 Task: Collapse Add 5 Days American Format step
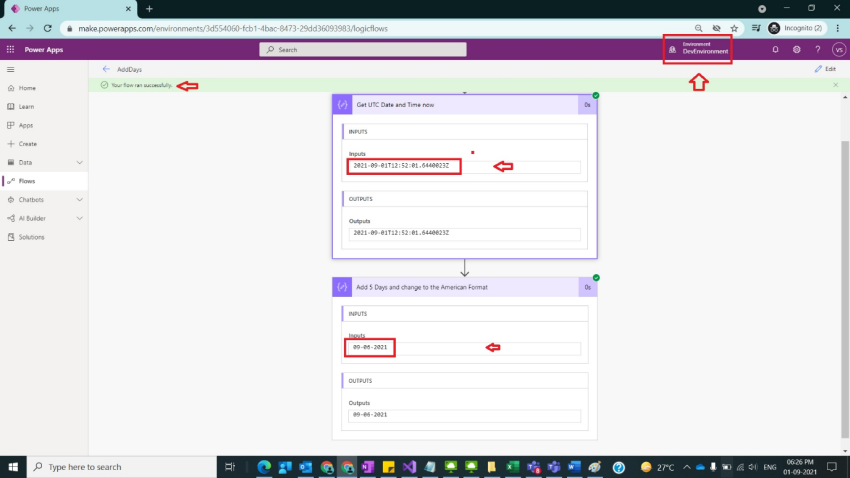point(465,287)
